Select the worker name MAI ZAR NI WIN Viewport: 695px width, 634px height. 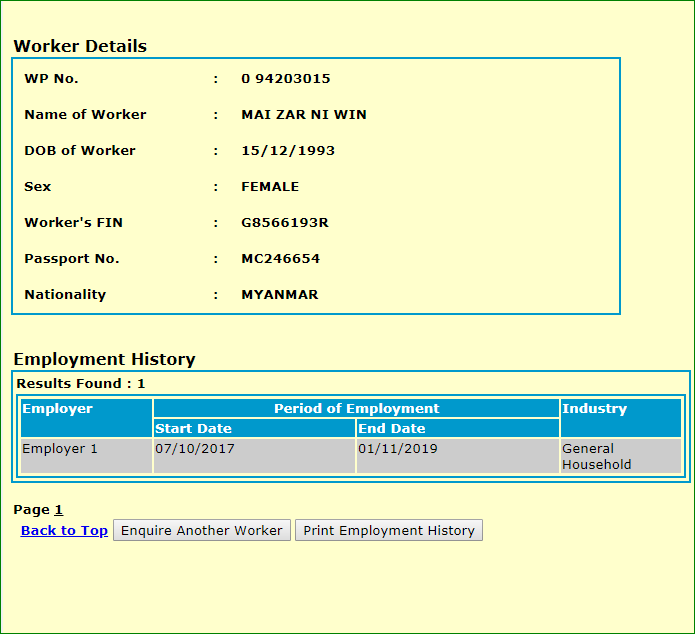tap(304, 115)
